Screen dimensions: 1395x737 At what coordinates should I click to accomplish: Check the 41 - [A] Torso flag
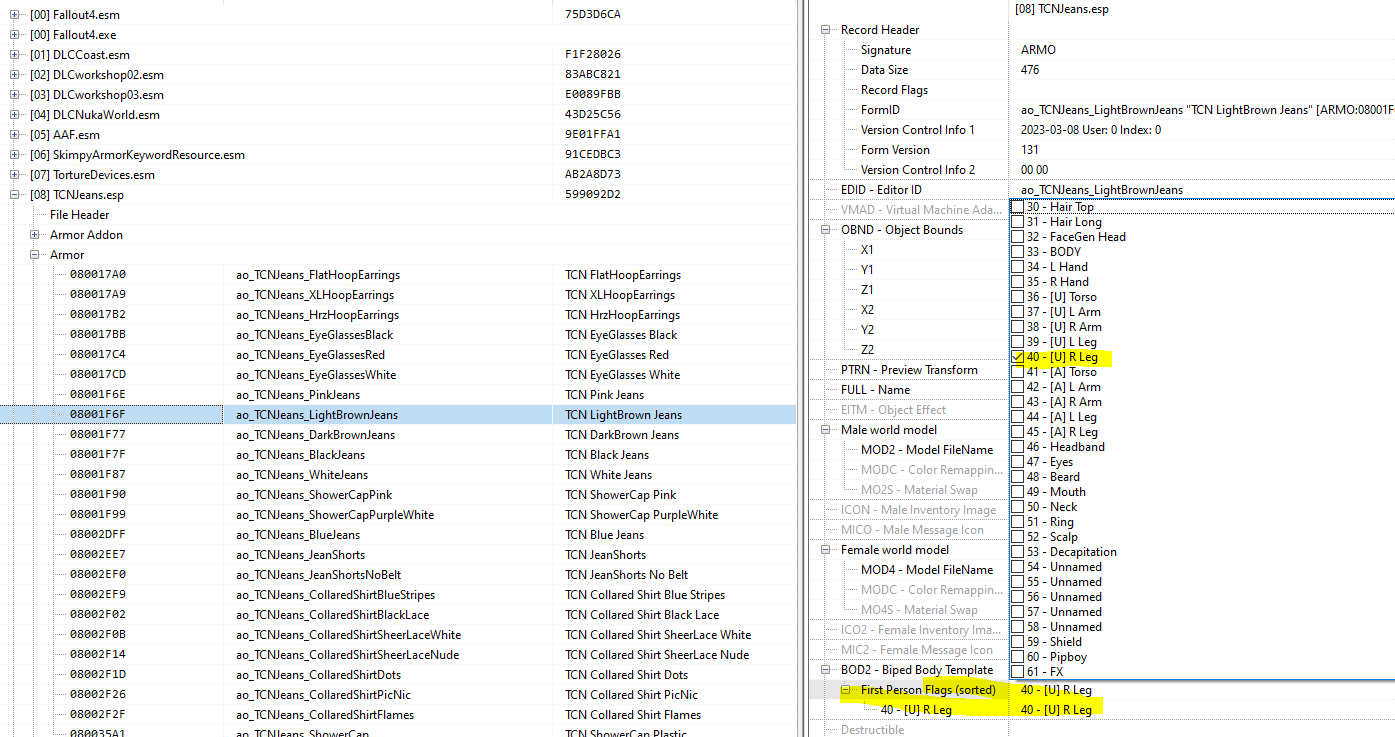tap(1018, 372)
